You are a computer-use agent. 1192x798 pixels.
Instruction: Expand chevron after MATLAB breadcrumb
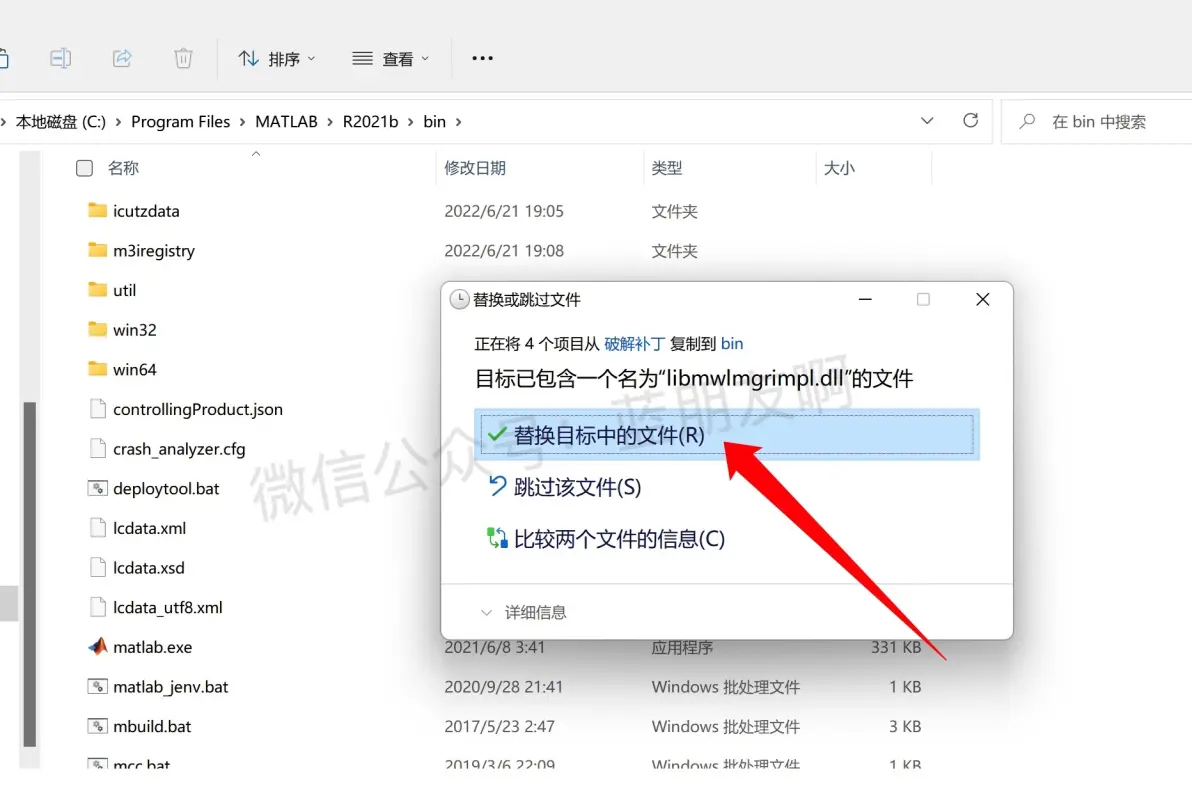[330, 122]
